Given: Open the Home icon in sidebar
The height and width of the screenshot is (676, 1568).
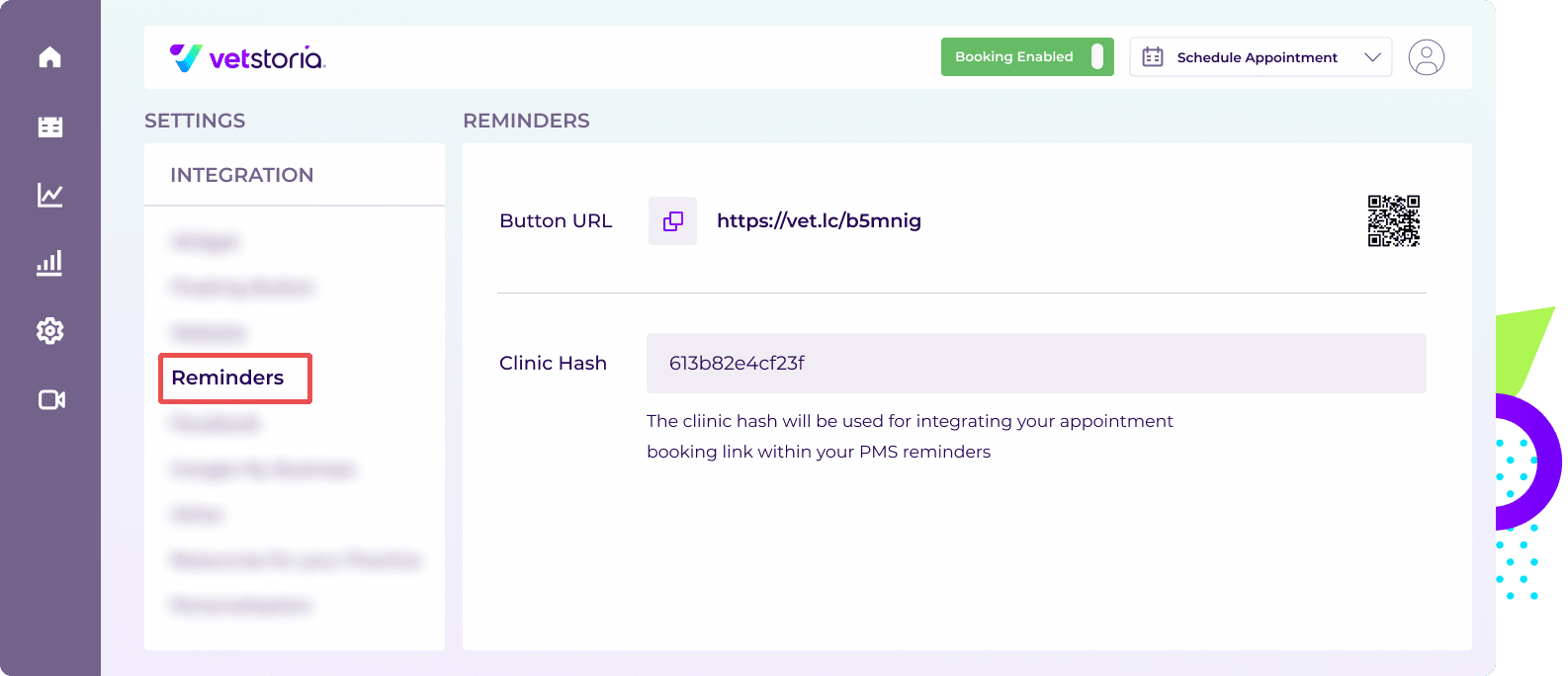Looking at the screenshot, I should 49,57.
